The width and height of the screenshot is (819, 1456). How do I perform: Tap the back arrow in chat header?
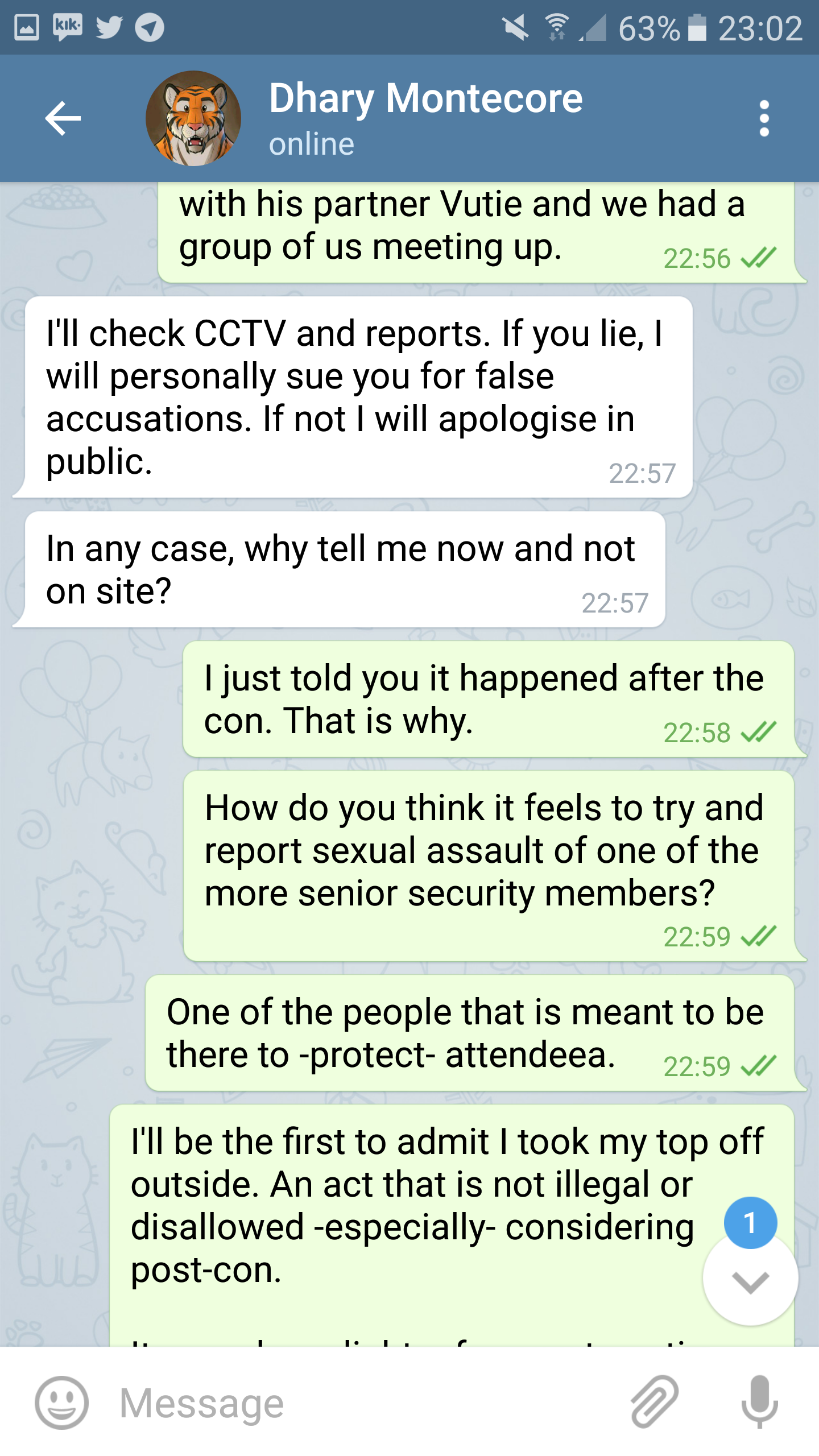pyautogui.click(x=63, y=118)
